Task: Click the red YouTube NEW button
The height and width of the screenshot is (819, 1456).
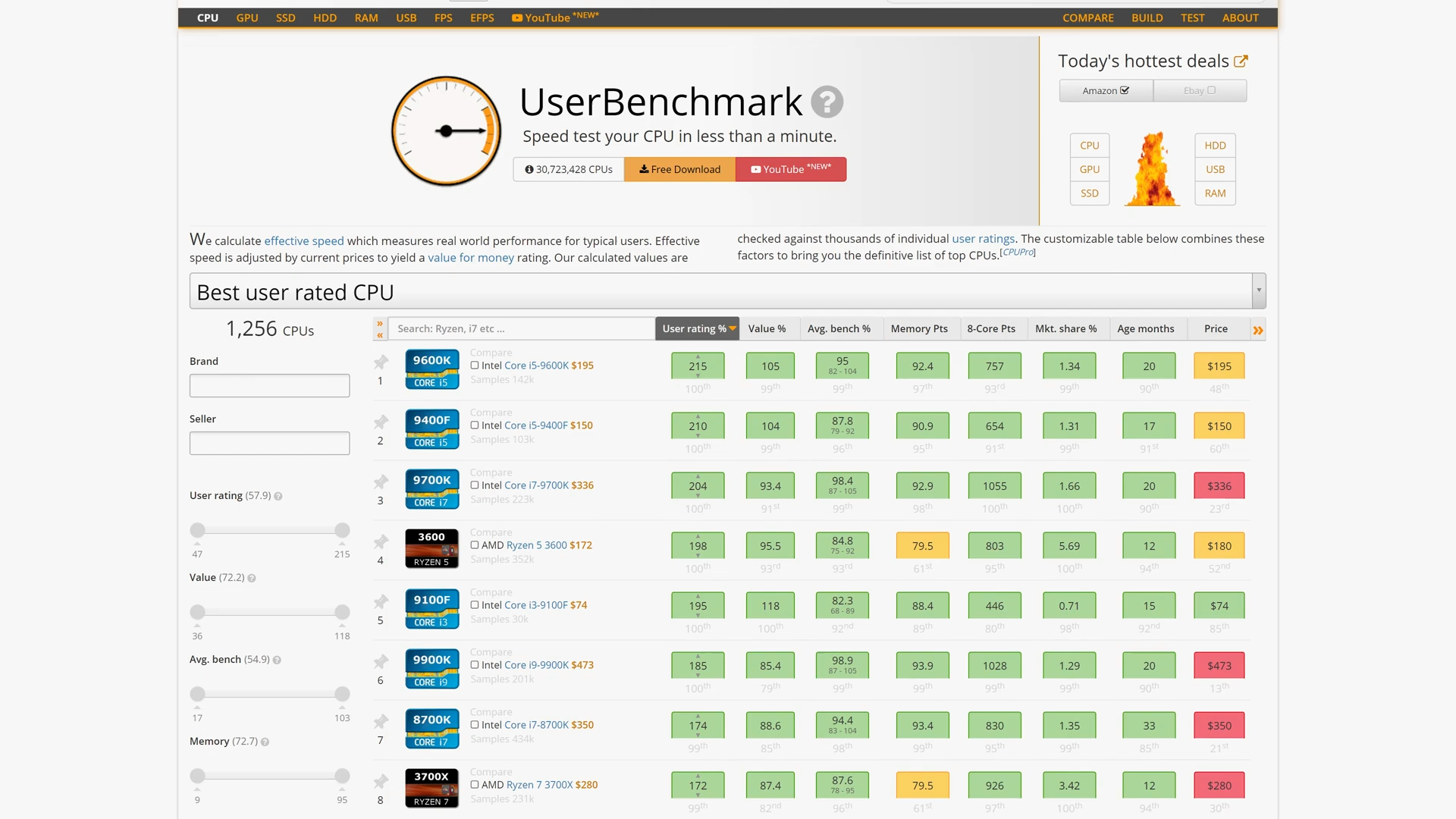Action: click(791, 169)
